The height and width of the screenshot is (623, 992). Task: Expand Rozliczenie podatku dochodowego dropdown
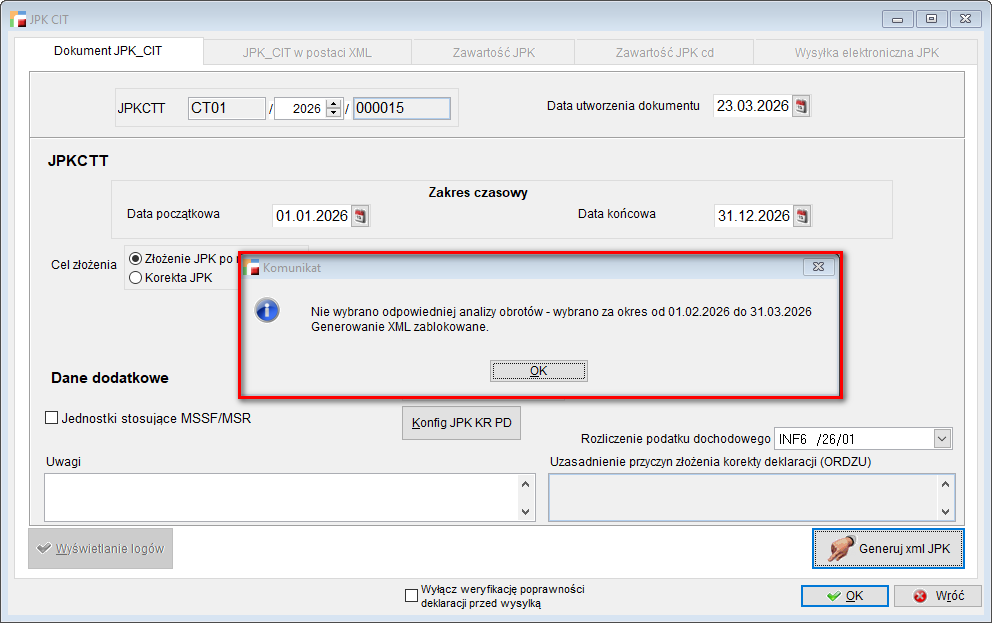pos(941,438)
